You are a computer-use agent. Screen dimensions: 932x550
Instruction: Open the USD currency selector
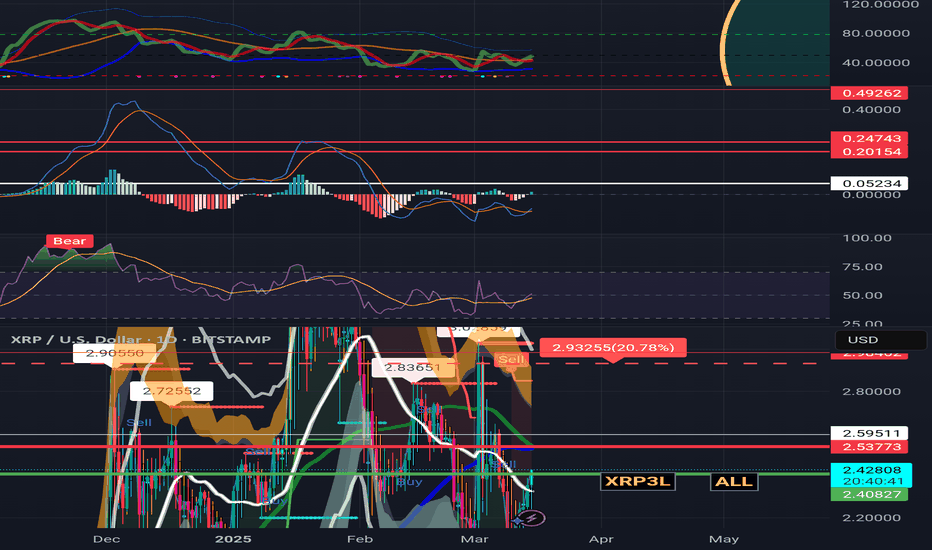pos(880,340)
